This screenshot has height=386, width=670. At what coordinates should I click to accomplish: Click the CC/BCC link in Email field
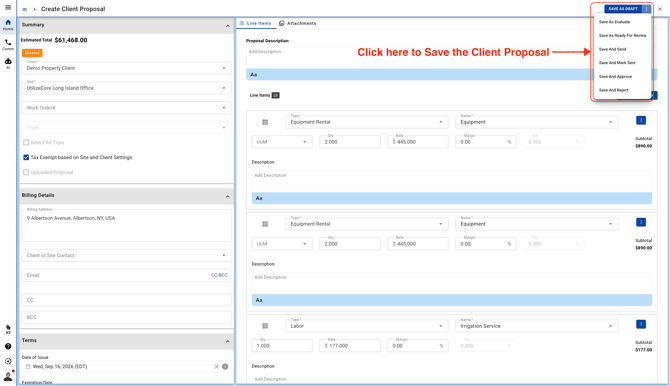click(219, 275)
